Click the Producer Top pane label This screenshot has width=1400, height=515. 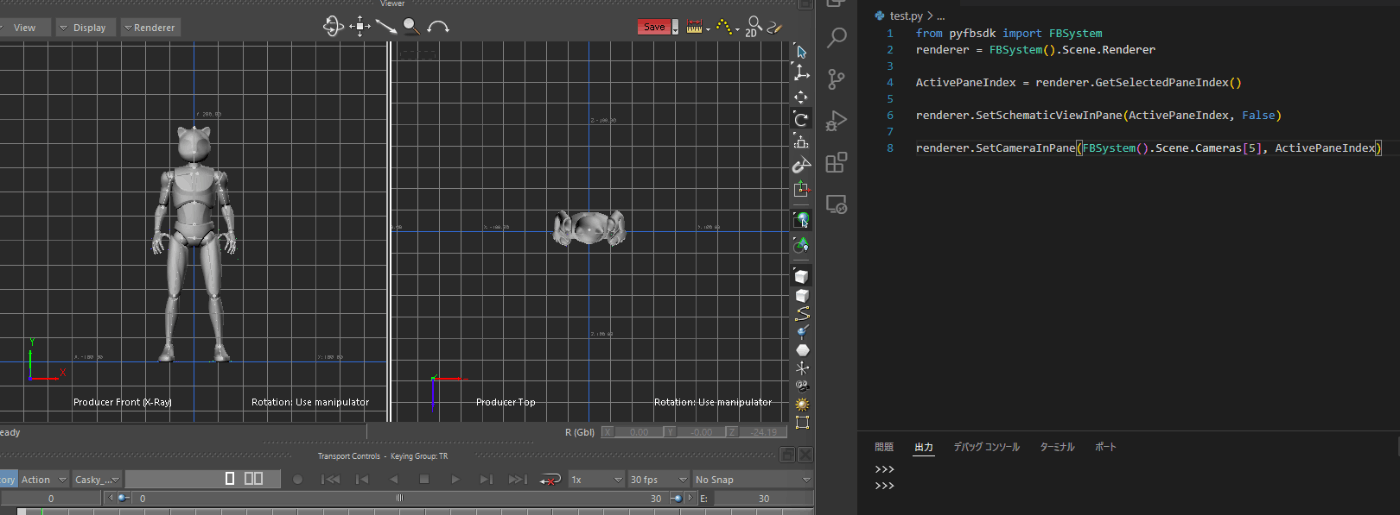[x=506, y=402]
